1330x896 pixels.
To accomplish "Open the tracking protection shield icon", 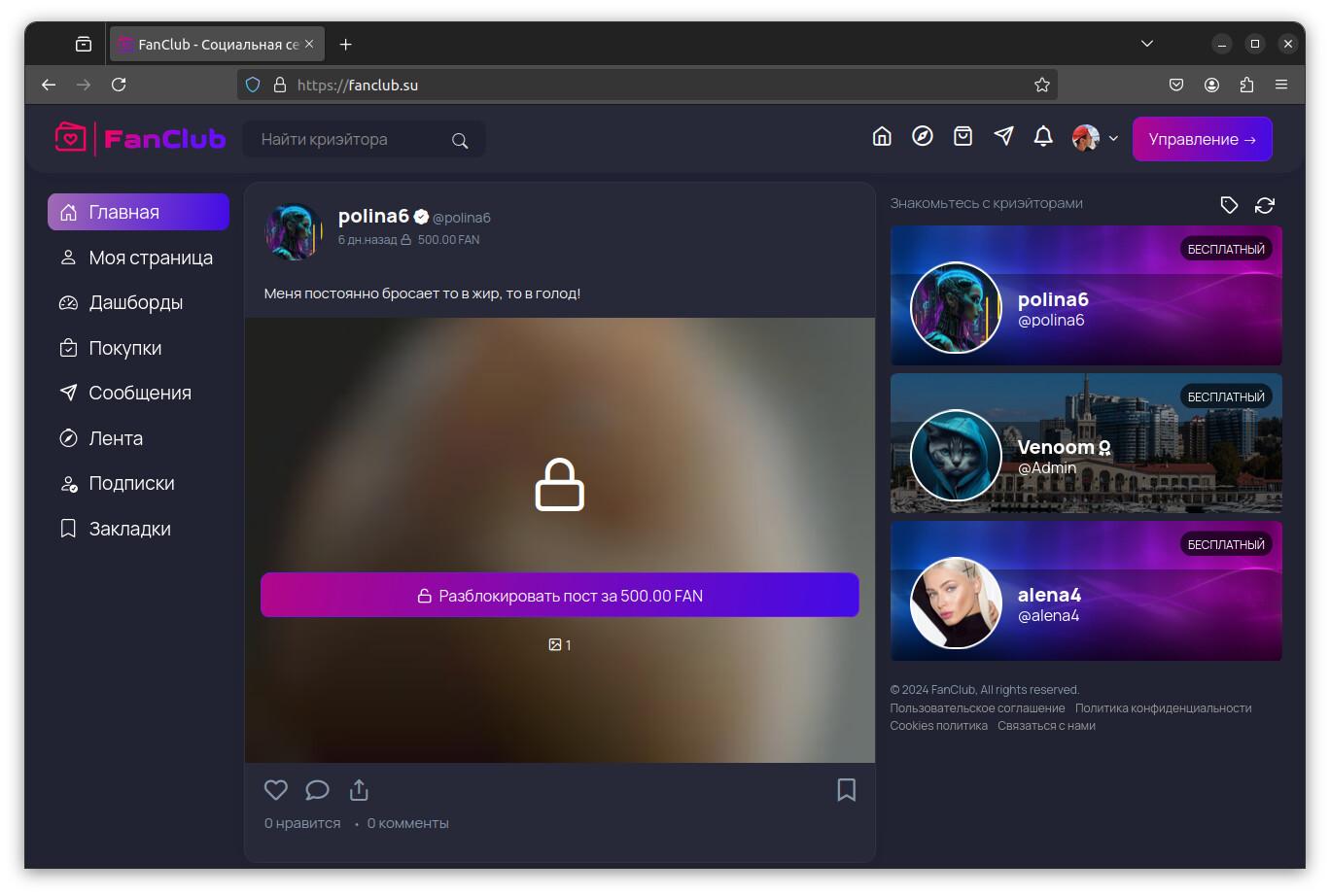I will point(253,85).
